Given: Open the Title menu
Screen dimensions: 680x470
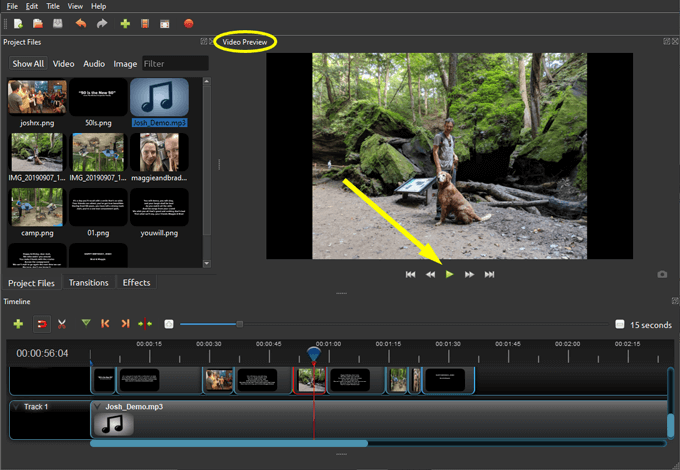Looking at the screenshot, I should (53, 6).
